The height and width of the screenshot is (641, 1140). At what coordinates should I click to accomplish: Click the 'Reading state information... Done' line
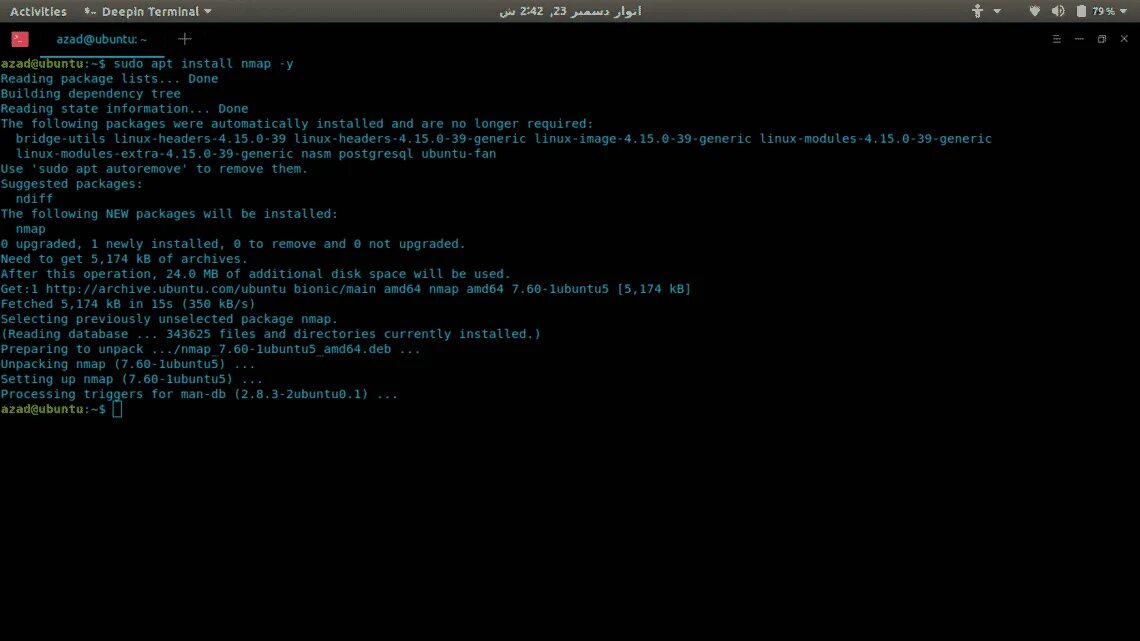pyautogui.click(x=124, y=108)
